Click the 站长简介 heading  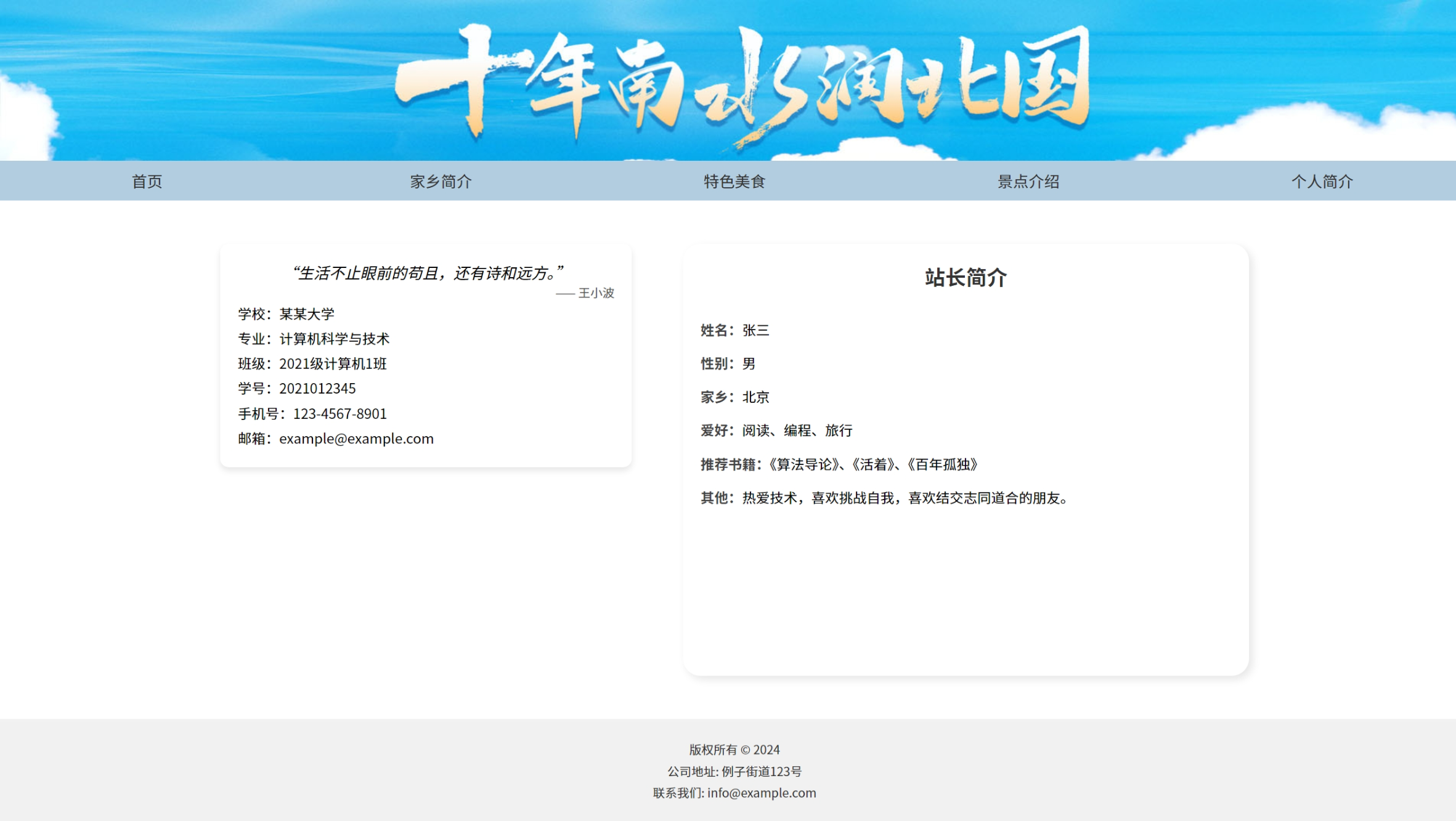tap(965, 277)
